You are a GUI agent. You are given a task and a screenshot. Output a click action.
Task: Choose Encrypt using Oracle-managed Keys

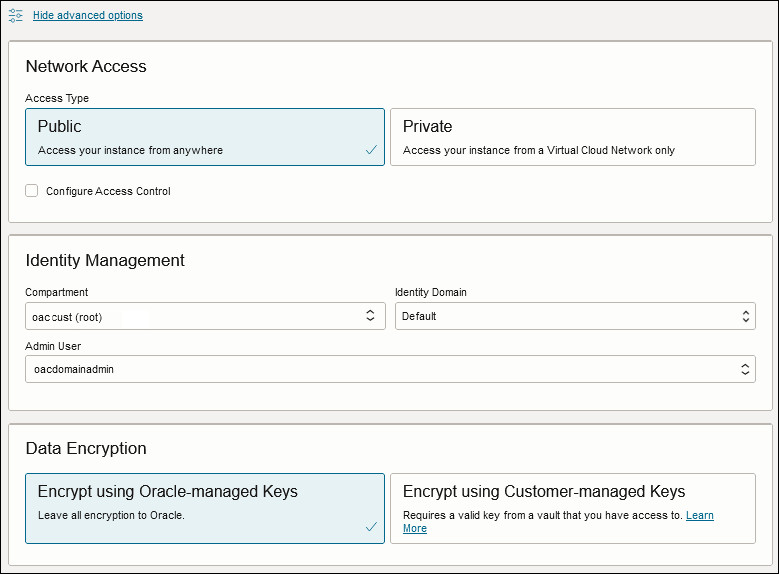click(204, 507)
